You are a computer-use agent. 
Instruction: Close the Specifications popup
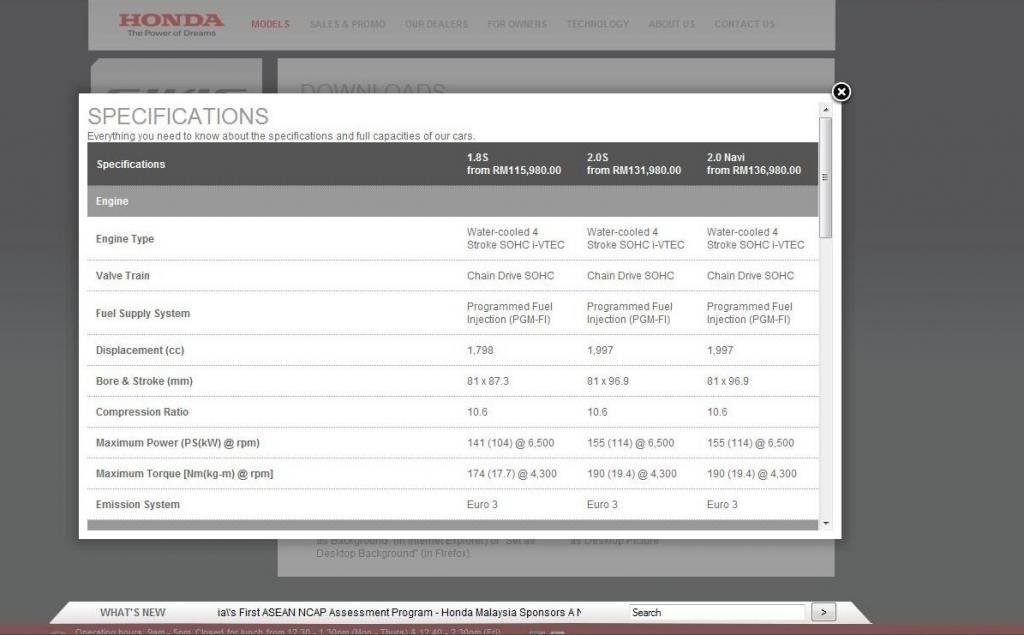[841, 92]
